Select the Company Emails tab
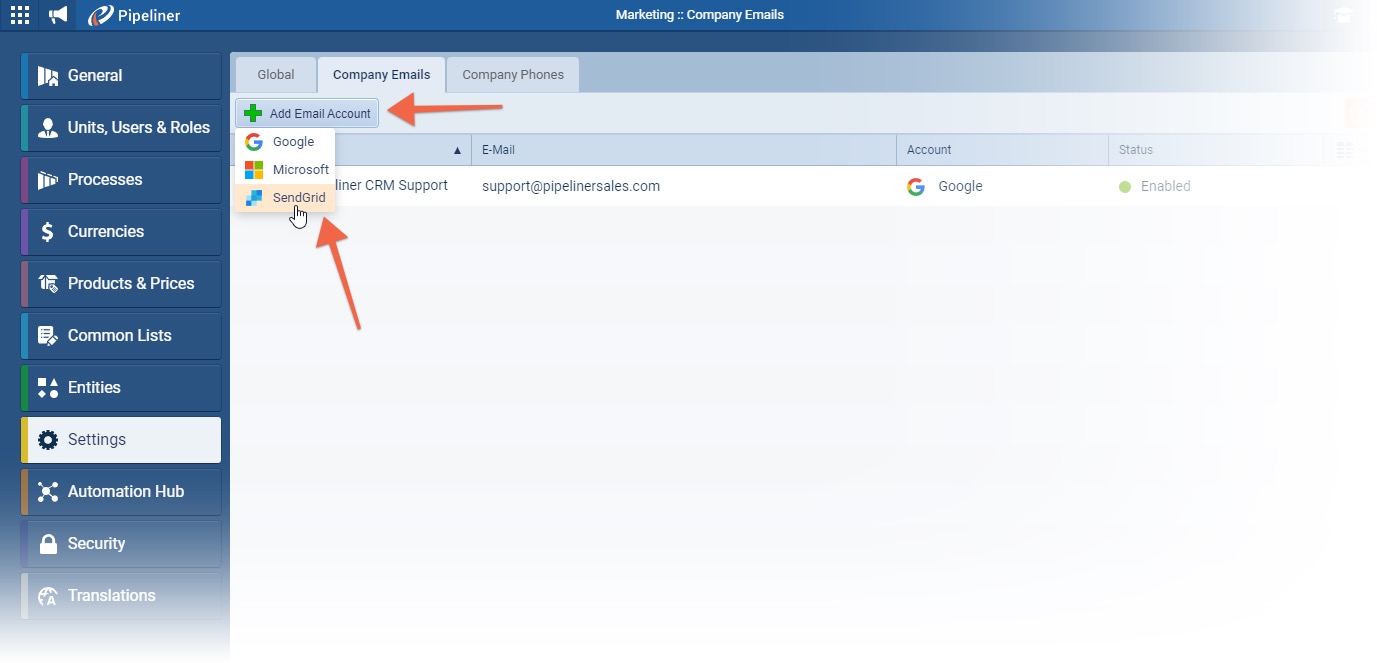Viewport: 1377px width, 663px height. click(x=381, y=75)
